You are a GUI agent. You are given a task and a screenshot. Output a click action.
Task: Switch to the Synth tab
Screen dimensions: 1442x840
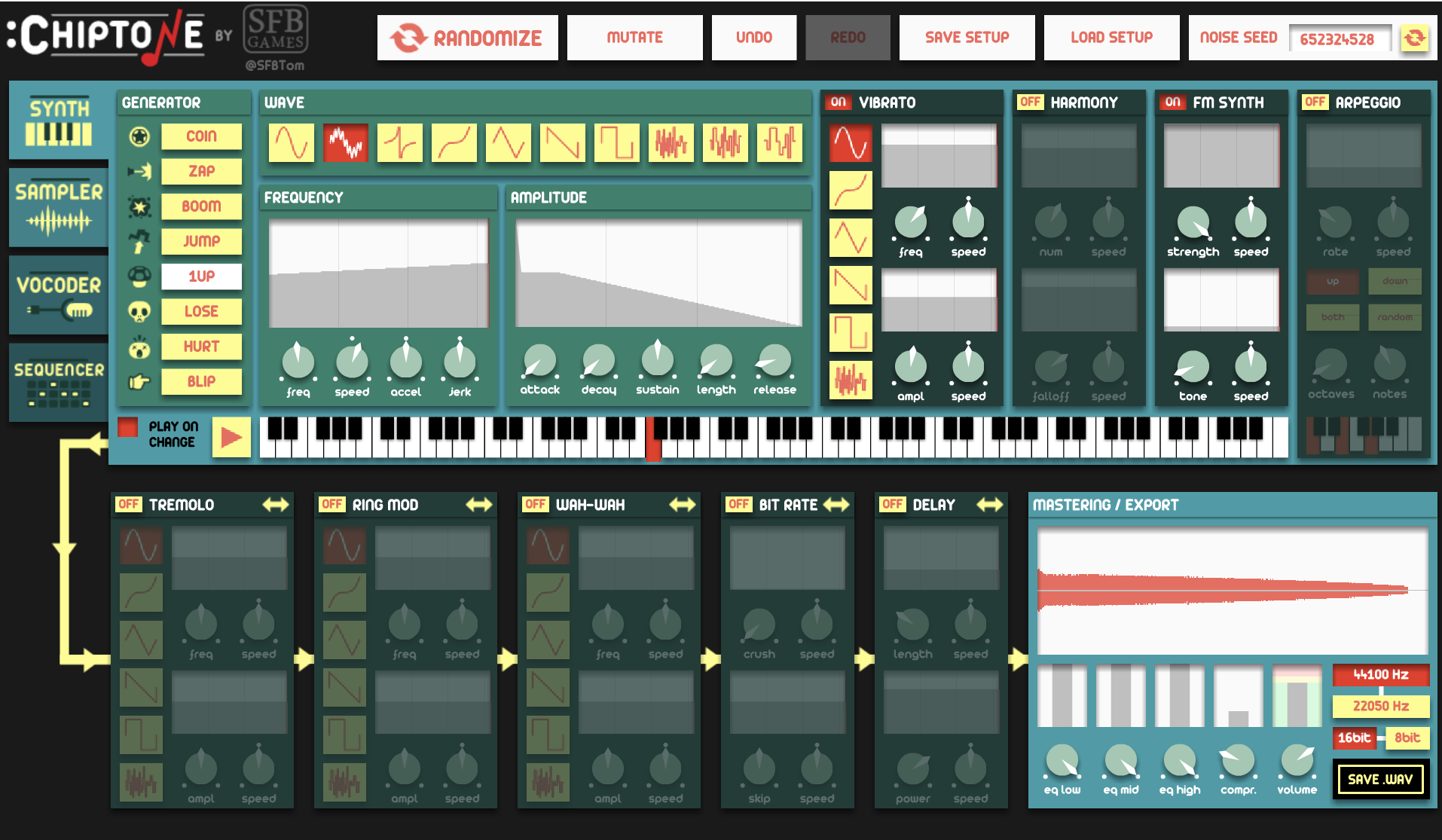pyautogui.click(x=59, y=121)
